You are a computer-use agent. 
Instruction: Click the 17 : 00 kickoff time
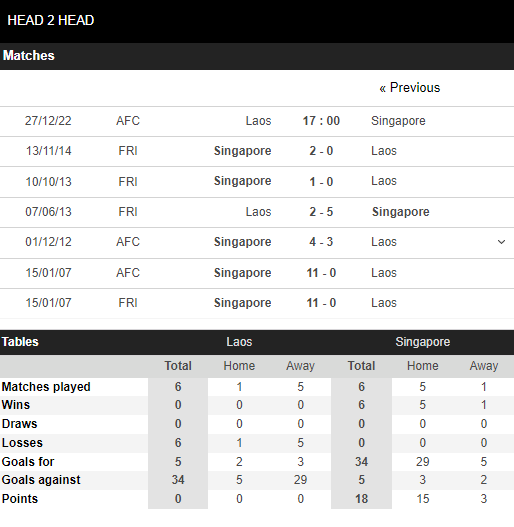click(321, 121)
